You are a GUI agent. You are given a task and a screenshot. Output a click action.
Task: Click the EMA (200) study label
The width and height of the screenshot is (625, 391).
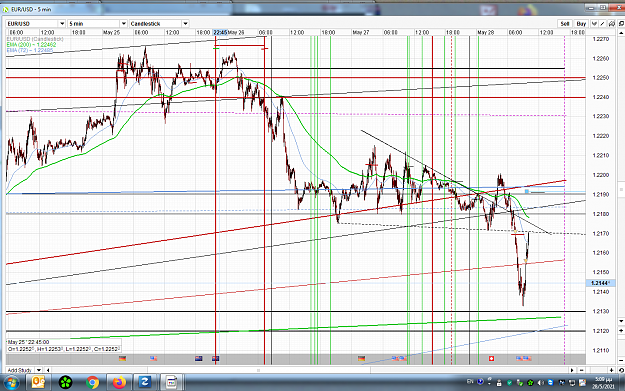(x=31, y=45)
